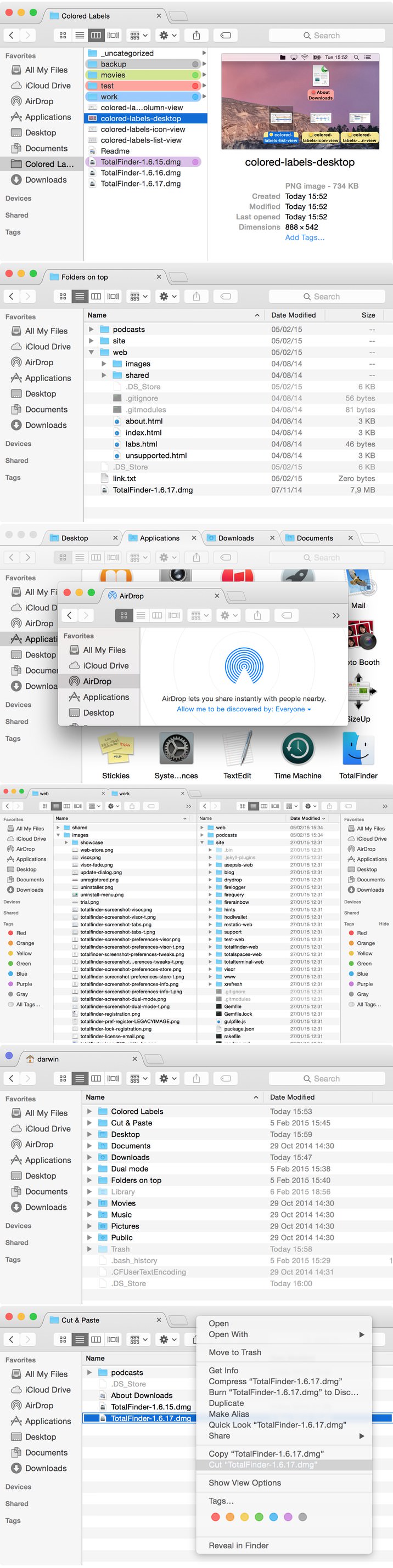The height and width of the screenshot is (1568, 393).
Task: Click Date Modified column header in darwin
Action: (293, 1097)
